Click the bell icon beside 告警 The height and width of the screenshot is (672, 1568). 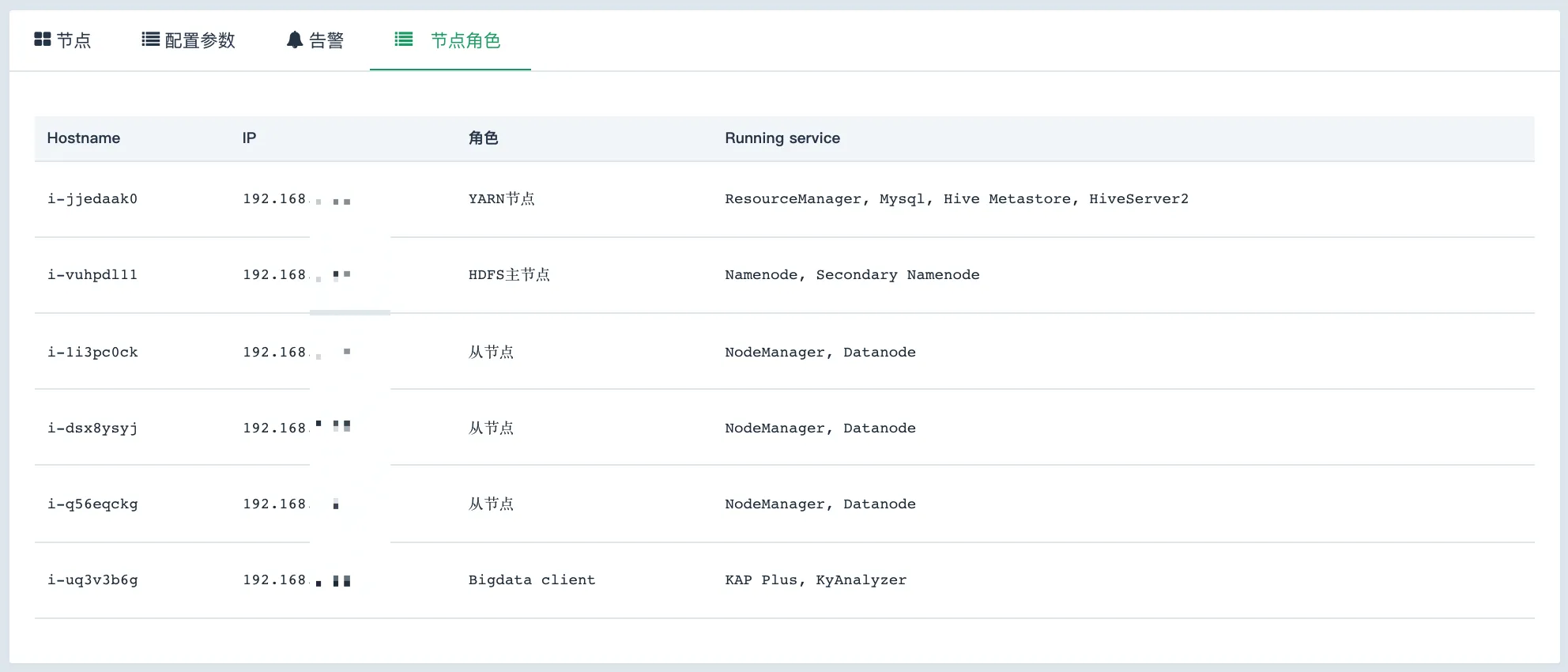pos(295,40)
